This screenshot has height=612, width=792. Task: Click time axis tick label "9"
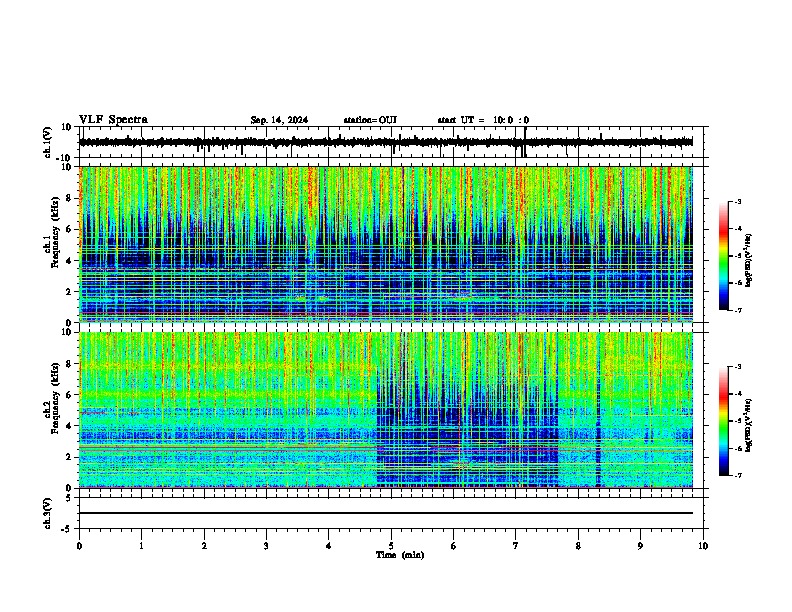click(x=640, y=546)
